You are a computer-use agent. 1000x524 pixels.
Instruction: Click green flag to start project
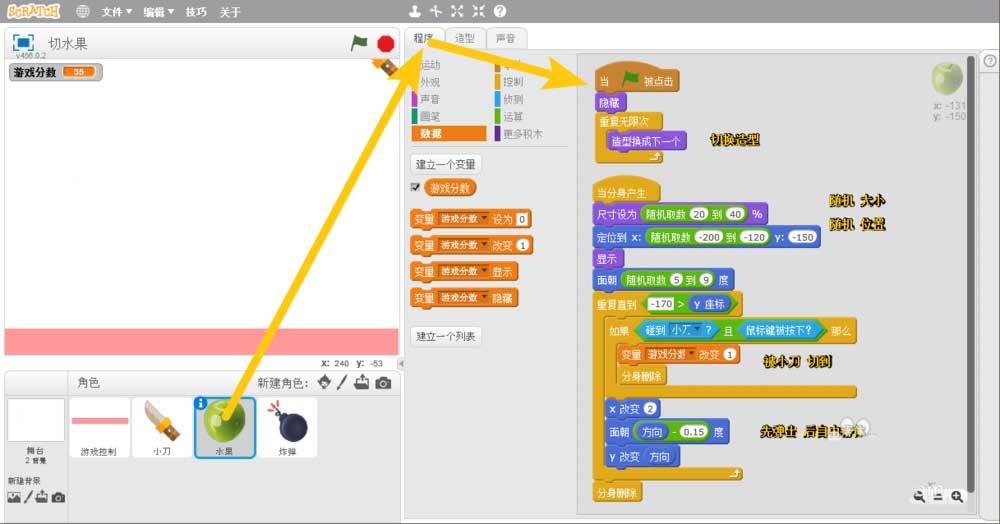pyautogui.click(x=359, y=43)
